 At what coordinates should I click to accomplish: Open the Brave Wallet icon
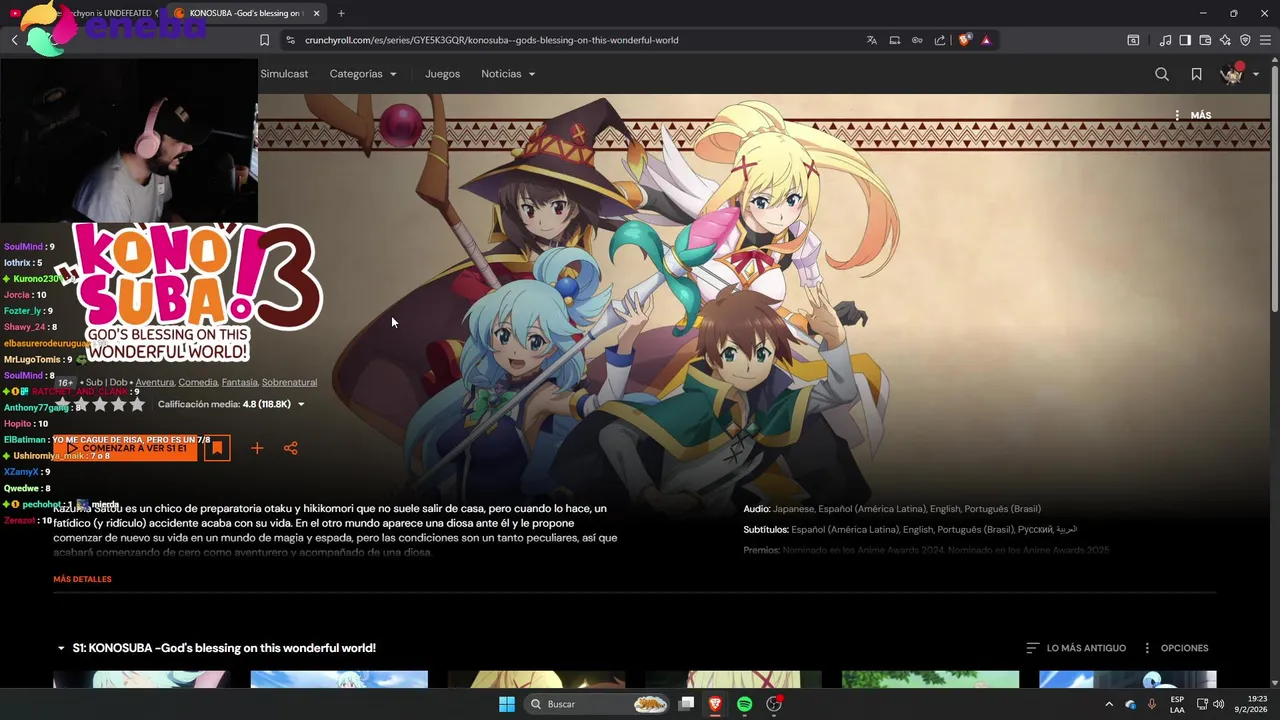coord(1205,40)
